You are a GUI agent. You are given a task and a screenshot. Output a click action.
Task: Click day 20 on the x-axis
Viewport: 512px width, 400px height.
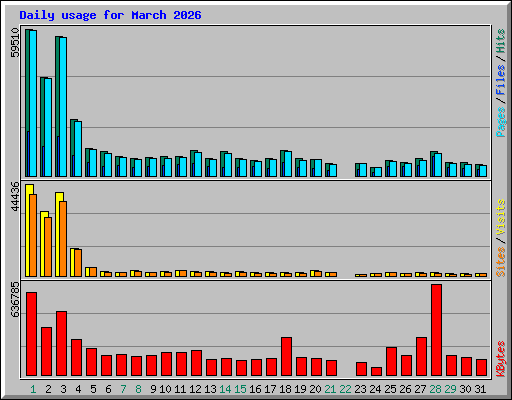point(315,389)
